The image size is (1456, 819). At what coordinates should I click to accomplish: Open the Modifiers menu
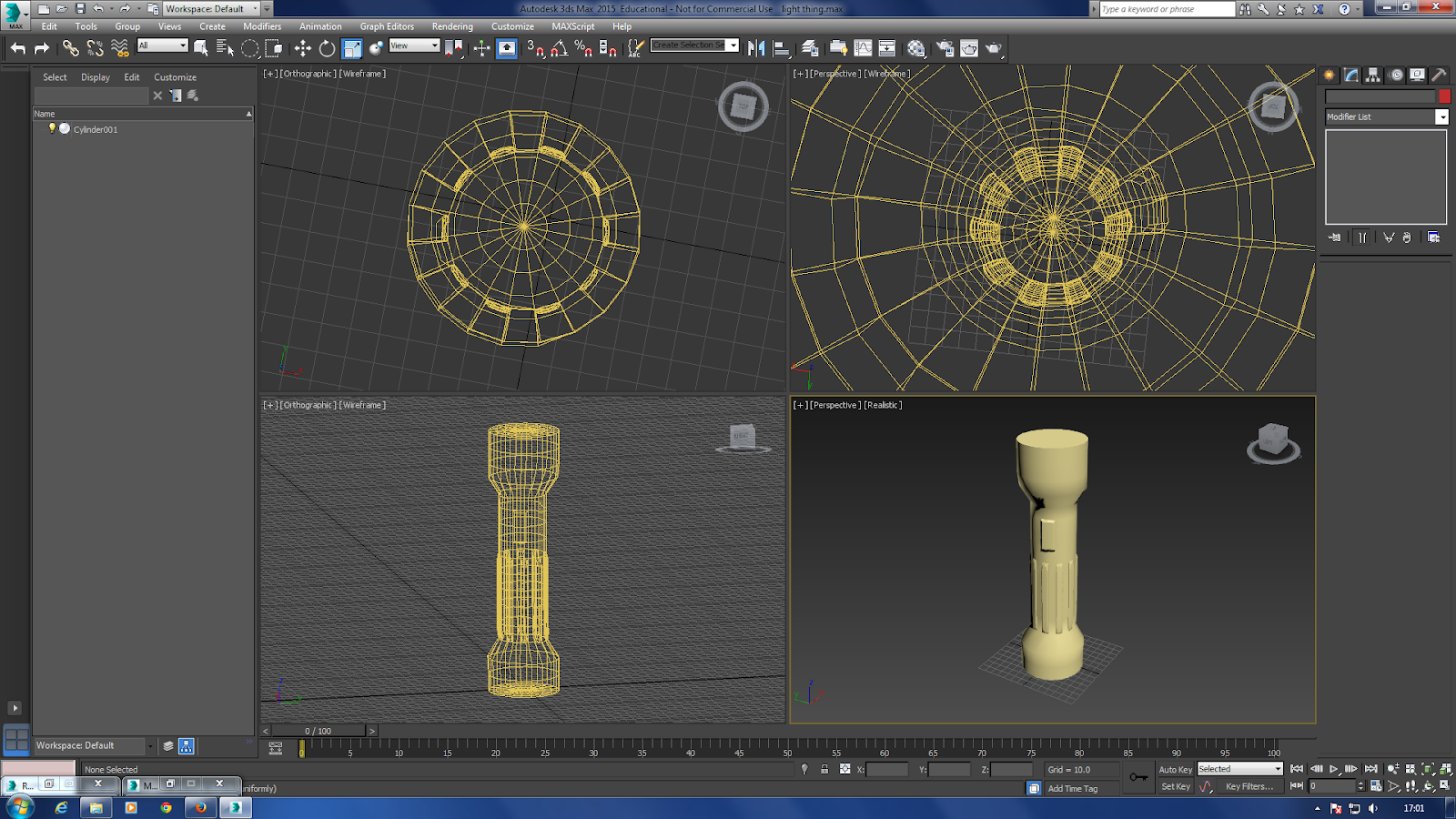click(262, 26)
